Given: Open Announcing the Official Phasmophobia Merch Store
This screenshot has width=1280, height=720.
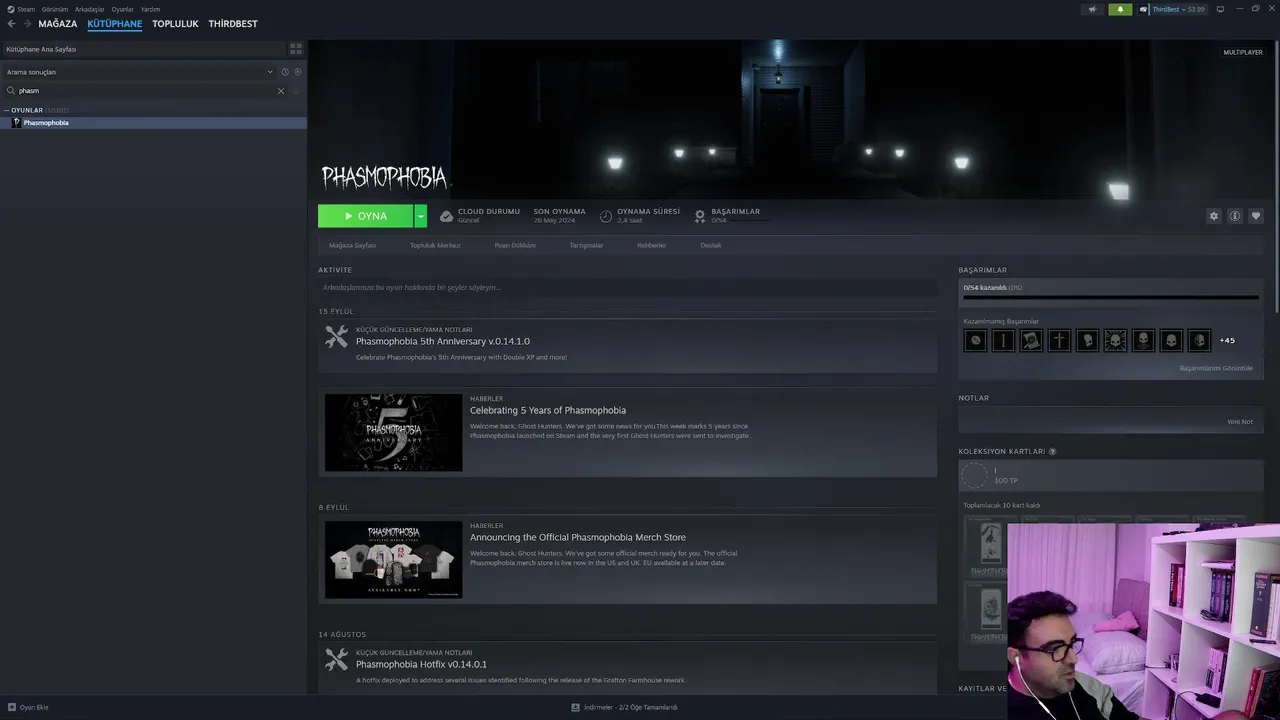Looking at the screenshot, I should 578,538.
